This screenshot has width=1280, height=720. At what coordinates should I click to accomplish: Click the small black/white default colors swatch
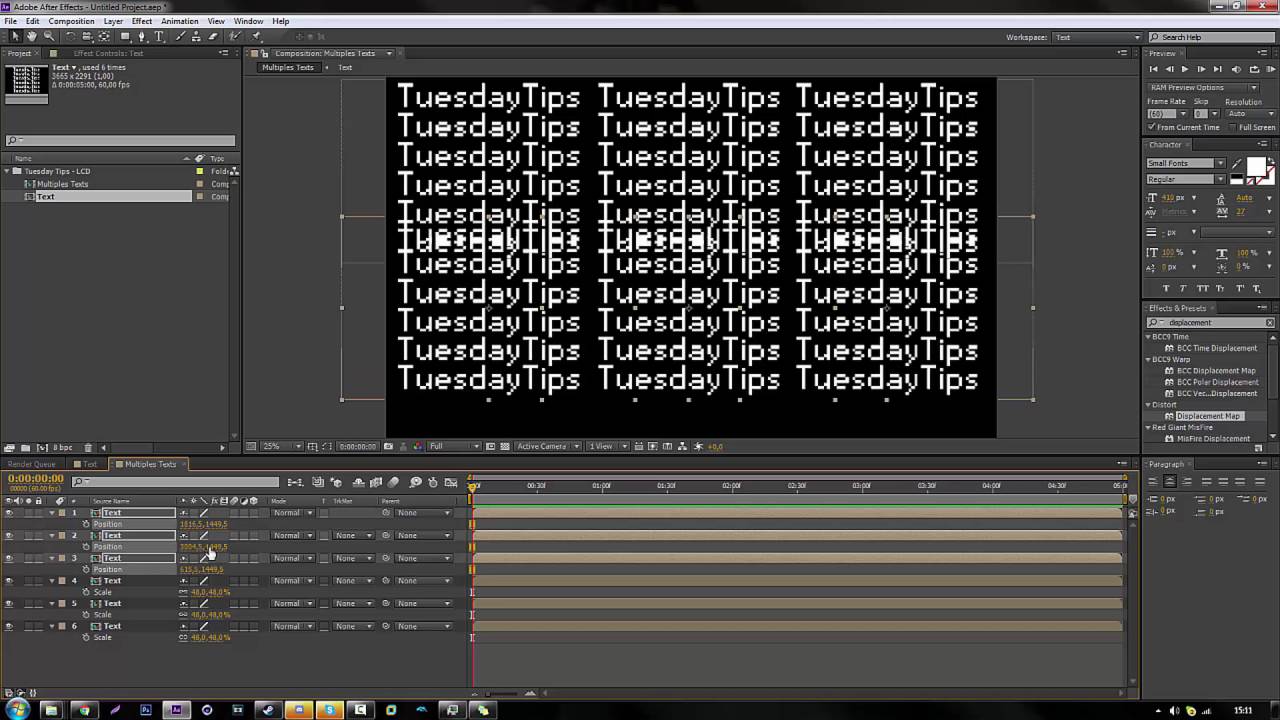click(1237, 180)
